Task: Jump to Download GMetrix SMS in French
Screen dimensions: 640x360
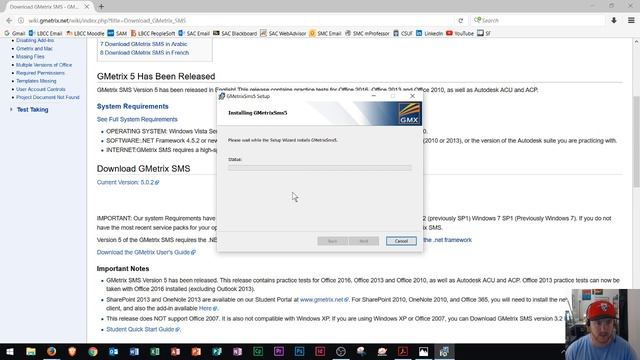Action: tap(144, 53)
